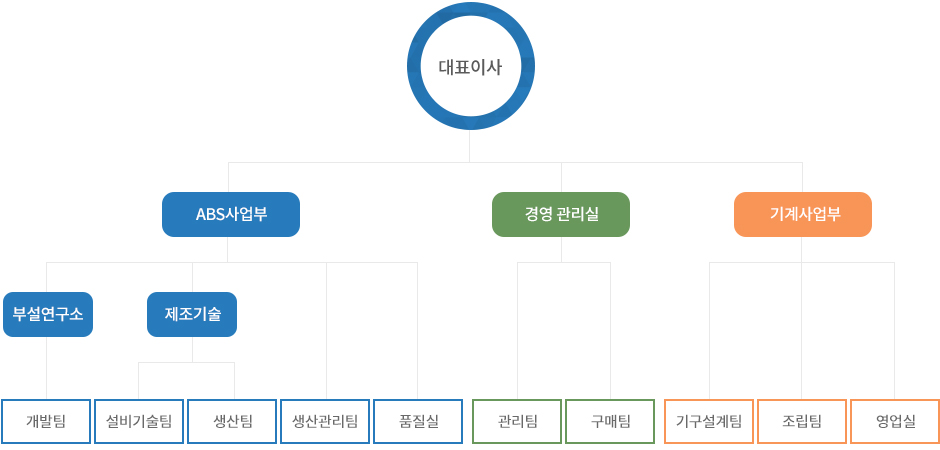The height and width of the screenshot is (450, 940).
Task: Click the 대표이사 circle at top
Action: click(471, 67)
